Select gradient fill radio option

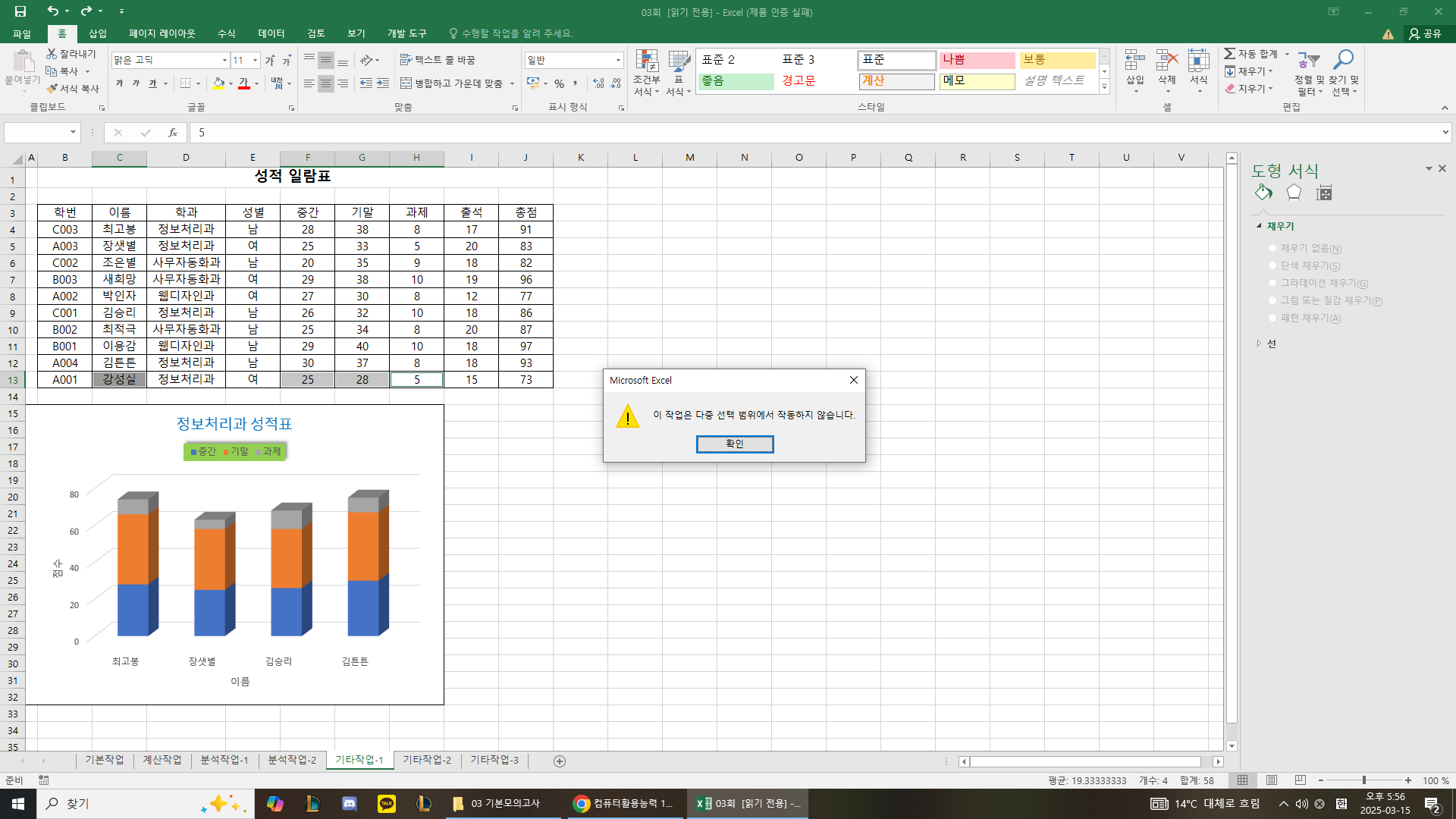click(x=1273, y=283)
